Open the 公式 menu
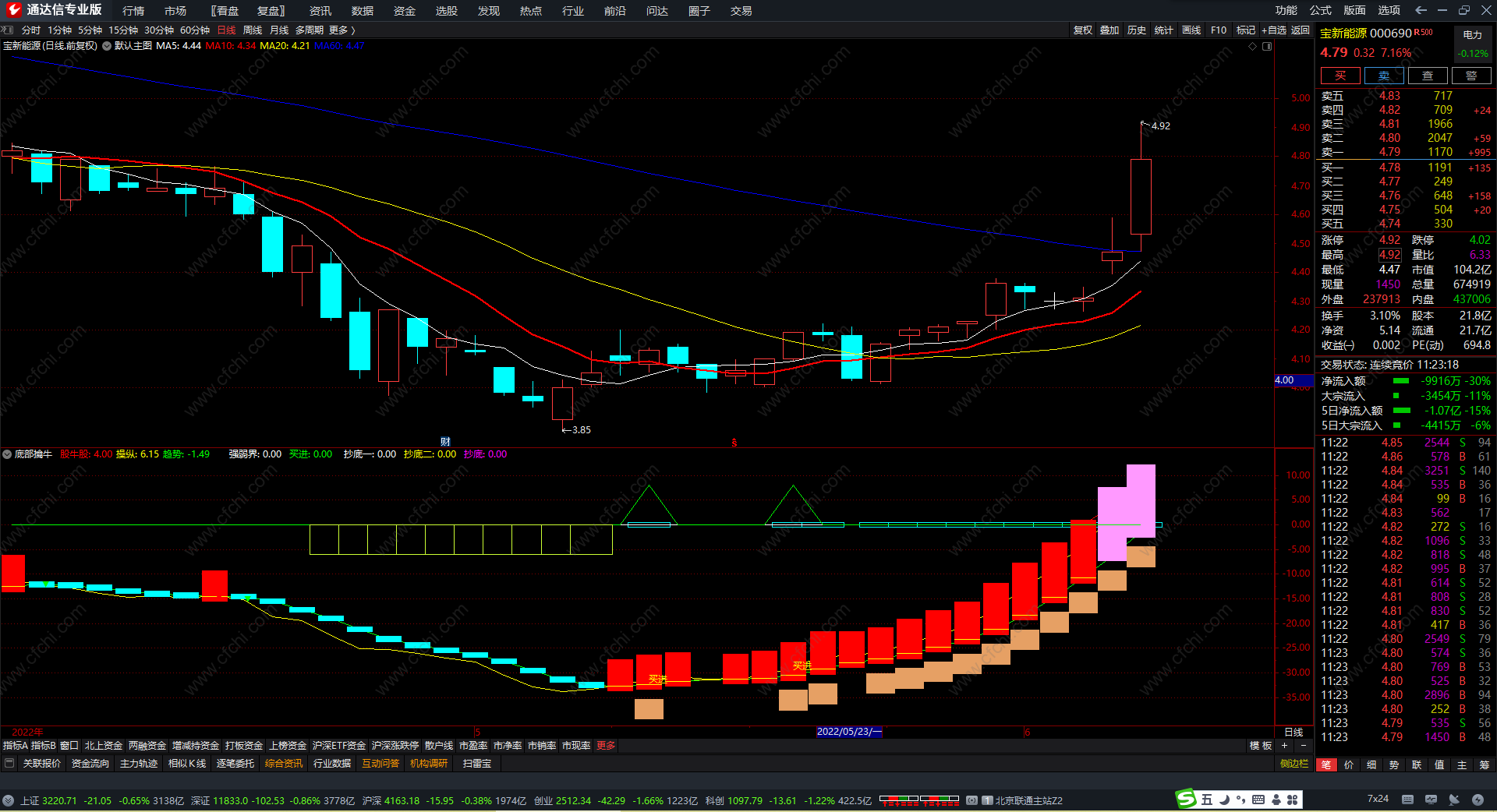This screenshot has width=1497, height=812. pyautogui.click(x=1321, y=10)
